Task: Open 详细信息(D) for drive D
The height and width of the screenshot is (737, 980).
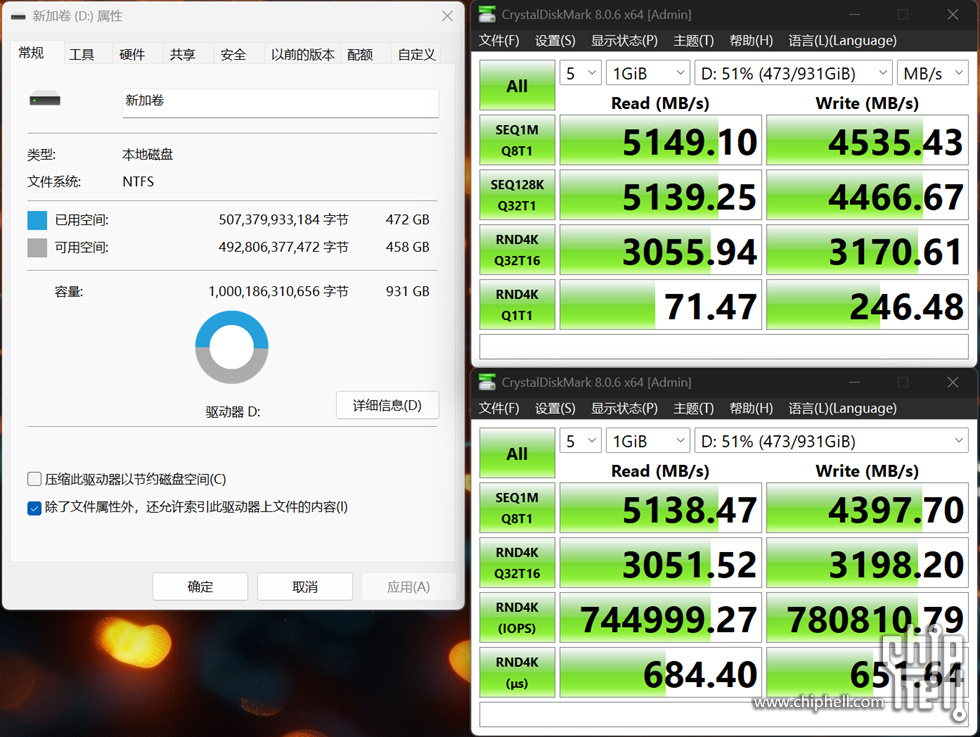Action: point(388,405)
